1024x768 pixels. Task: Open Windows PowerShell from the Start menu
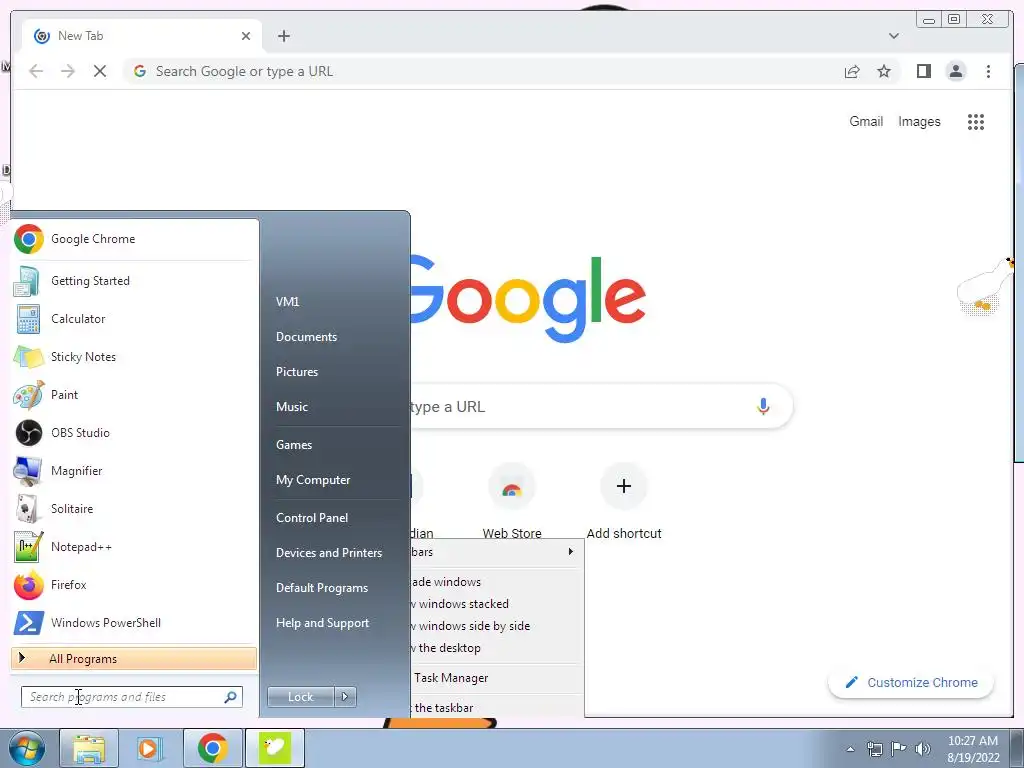click(134, 622)
